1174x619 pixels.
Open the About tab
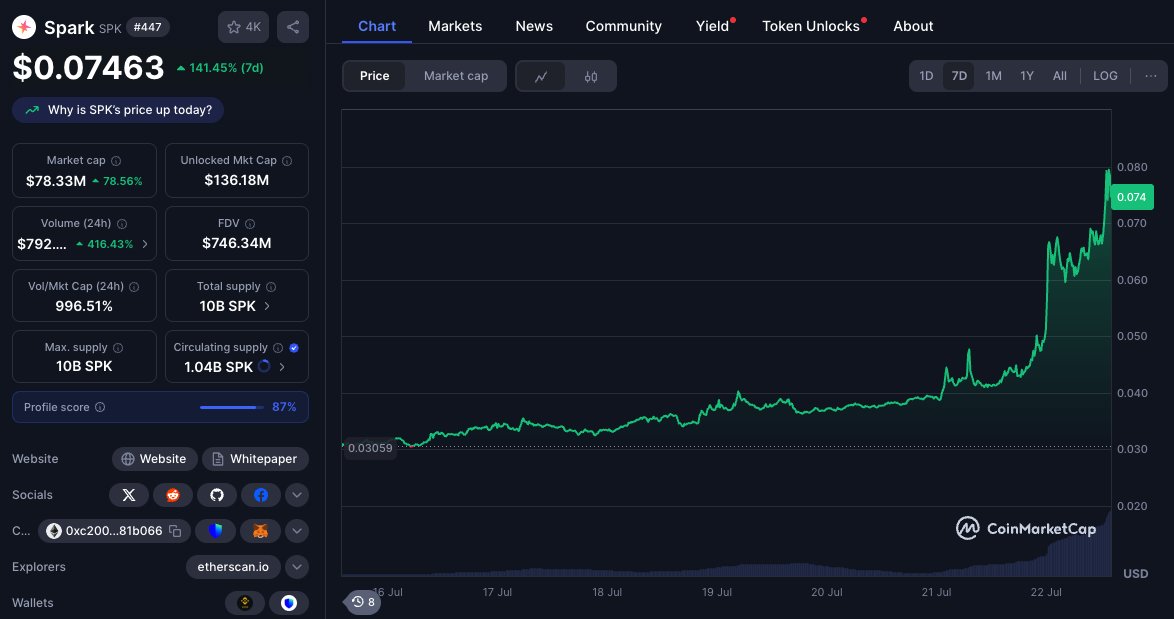coord(913,26)
